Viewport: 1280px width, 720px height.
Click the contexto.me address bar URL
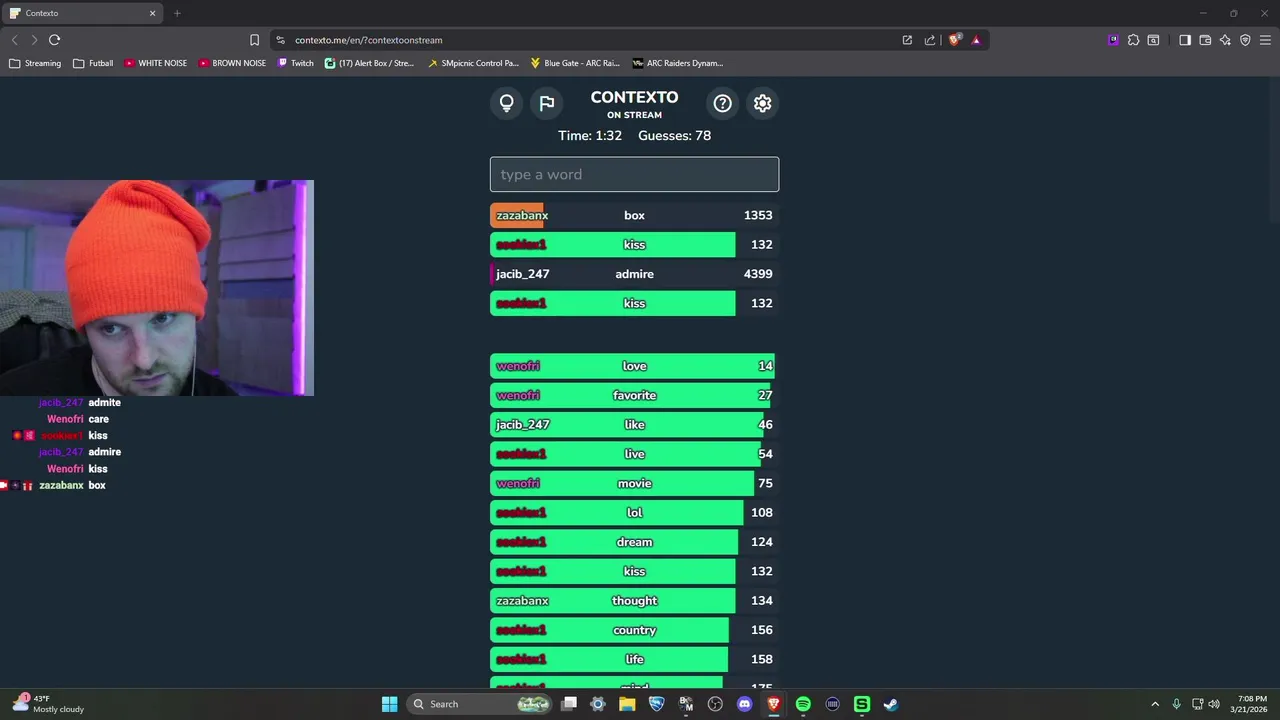click(368, 40)
